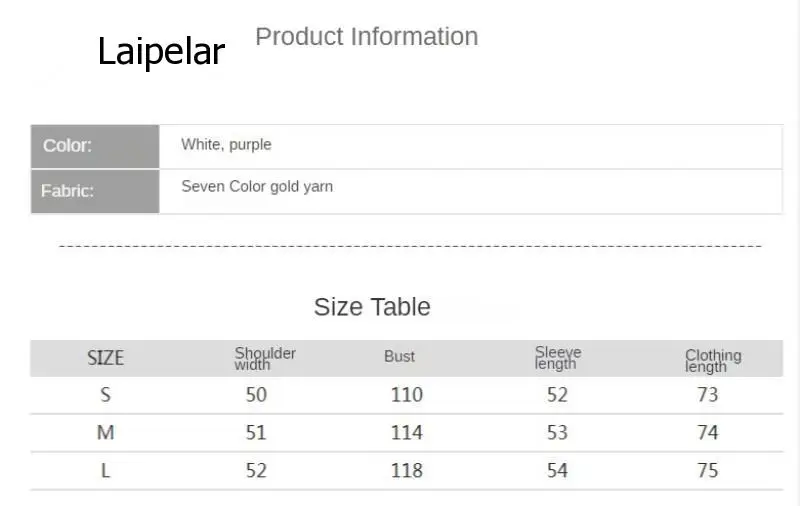Select the Product Information heading
The image size is (800, 506).
tap(366, 37)
